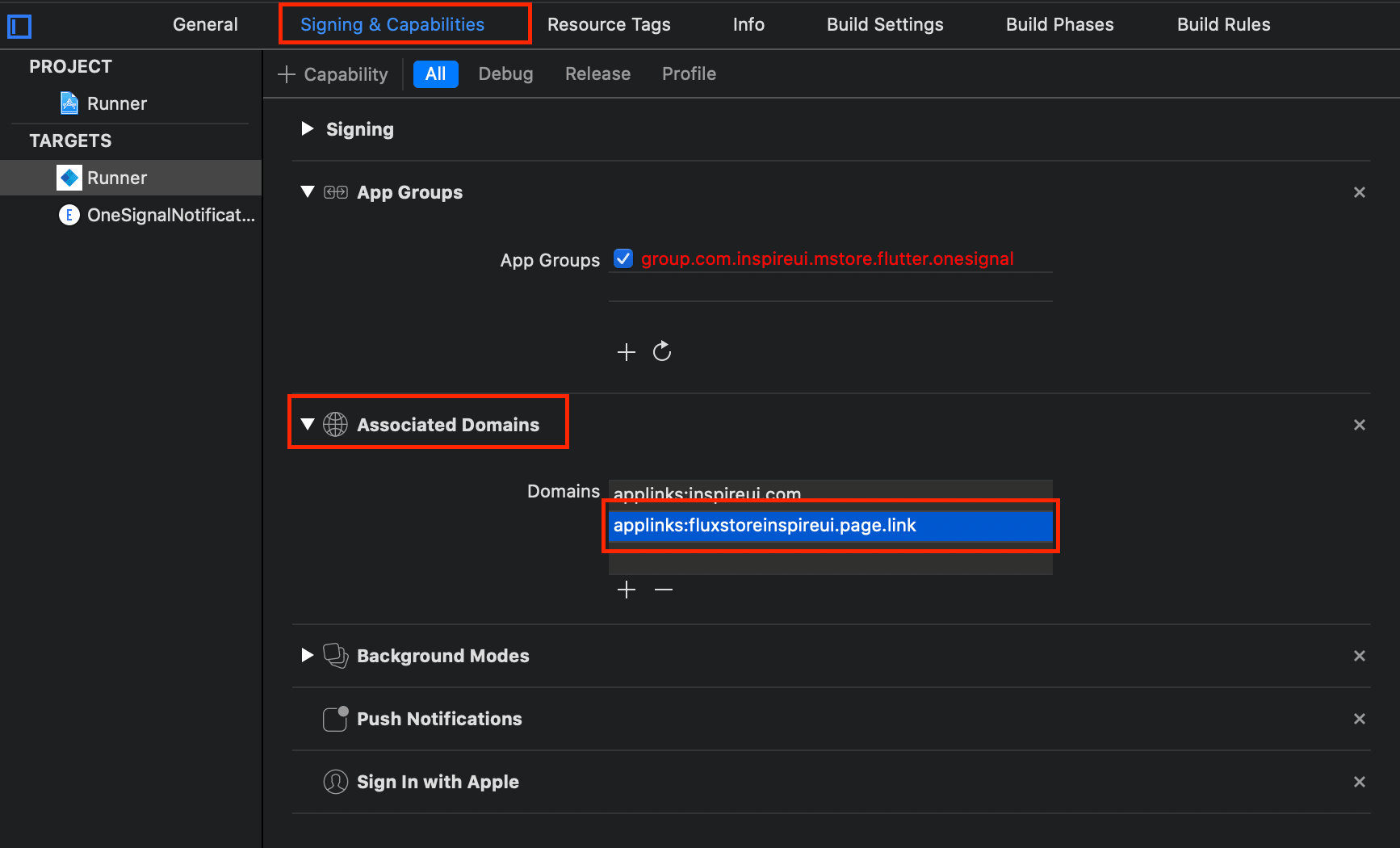Viewport: 1400px width, 848px height.
Task: Switch to the Build Rules tab
Action: (x=1223, y=24)
